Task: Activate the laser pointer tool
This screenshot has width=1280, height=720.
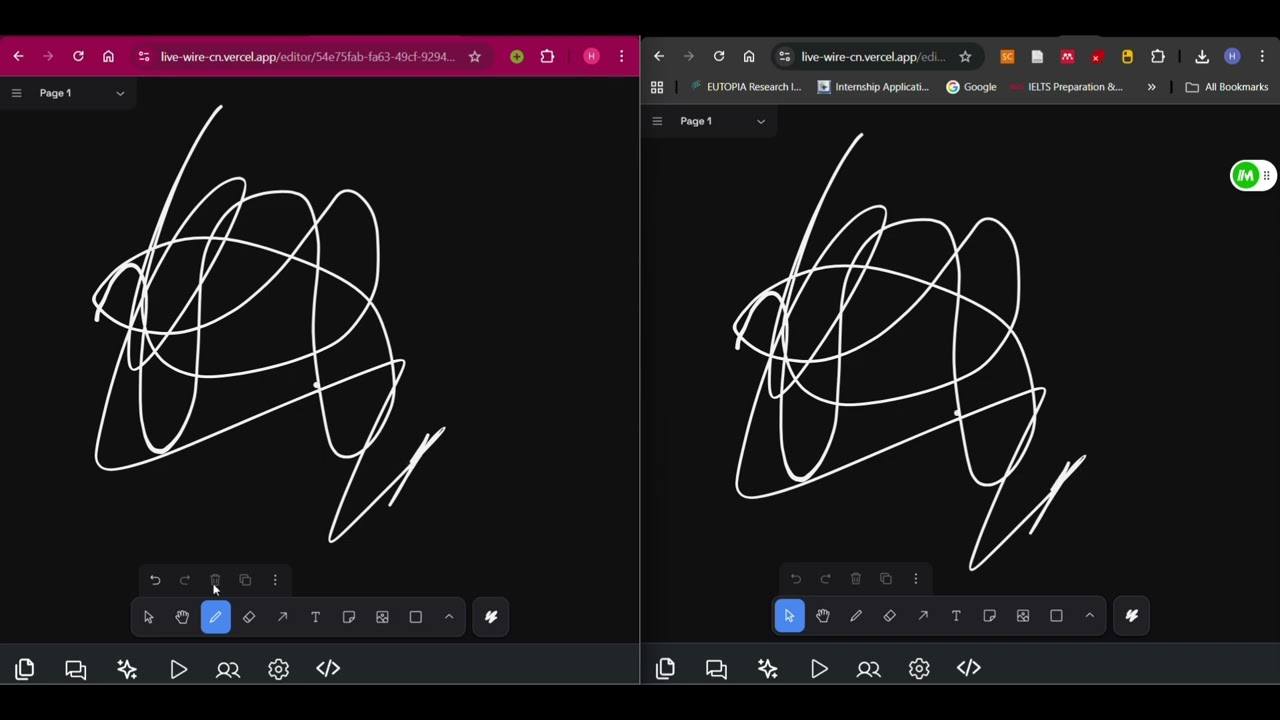Action: point(490,617)
